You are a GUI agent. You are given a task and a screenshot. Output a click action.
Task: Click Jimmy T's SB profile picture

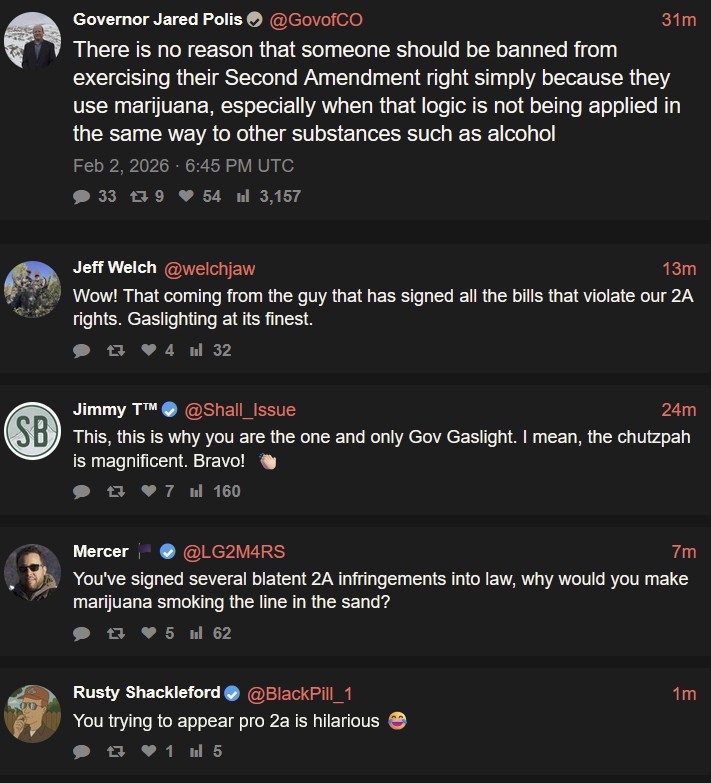34,431
